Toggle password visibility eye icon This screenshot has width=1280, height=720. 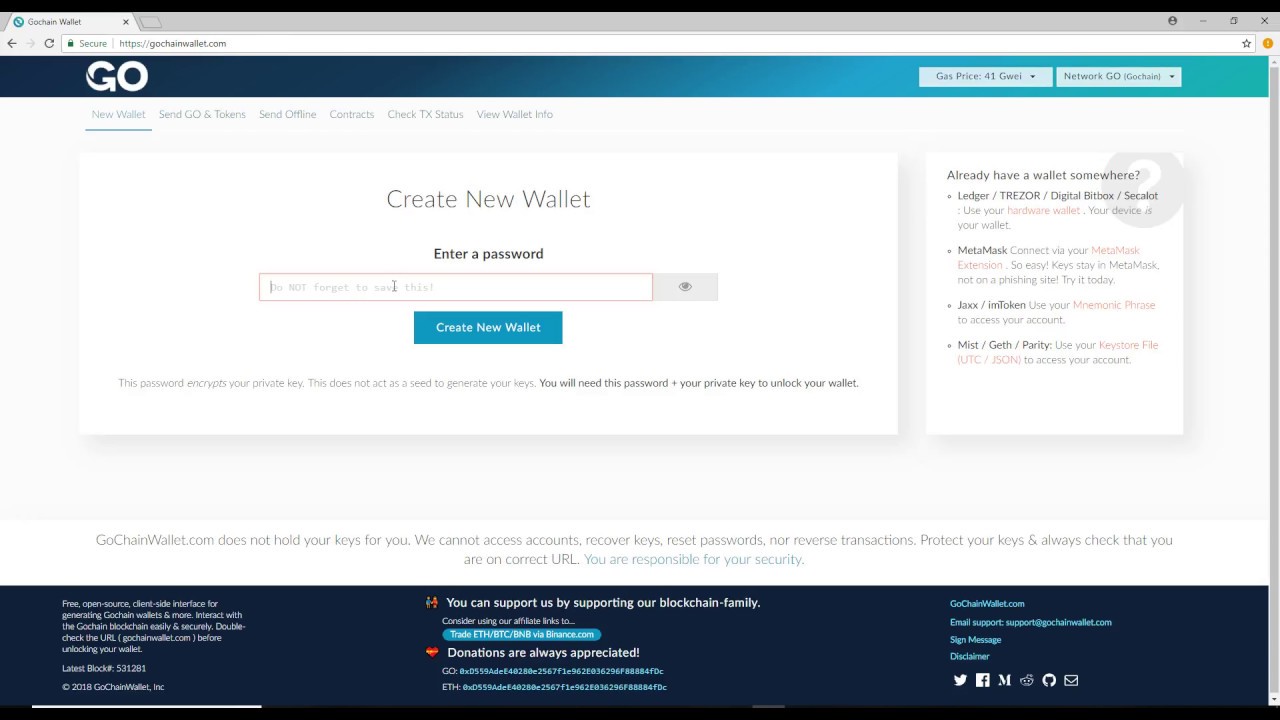click(x=685, y=287)
